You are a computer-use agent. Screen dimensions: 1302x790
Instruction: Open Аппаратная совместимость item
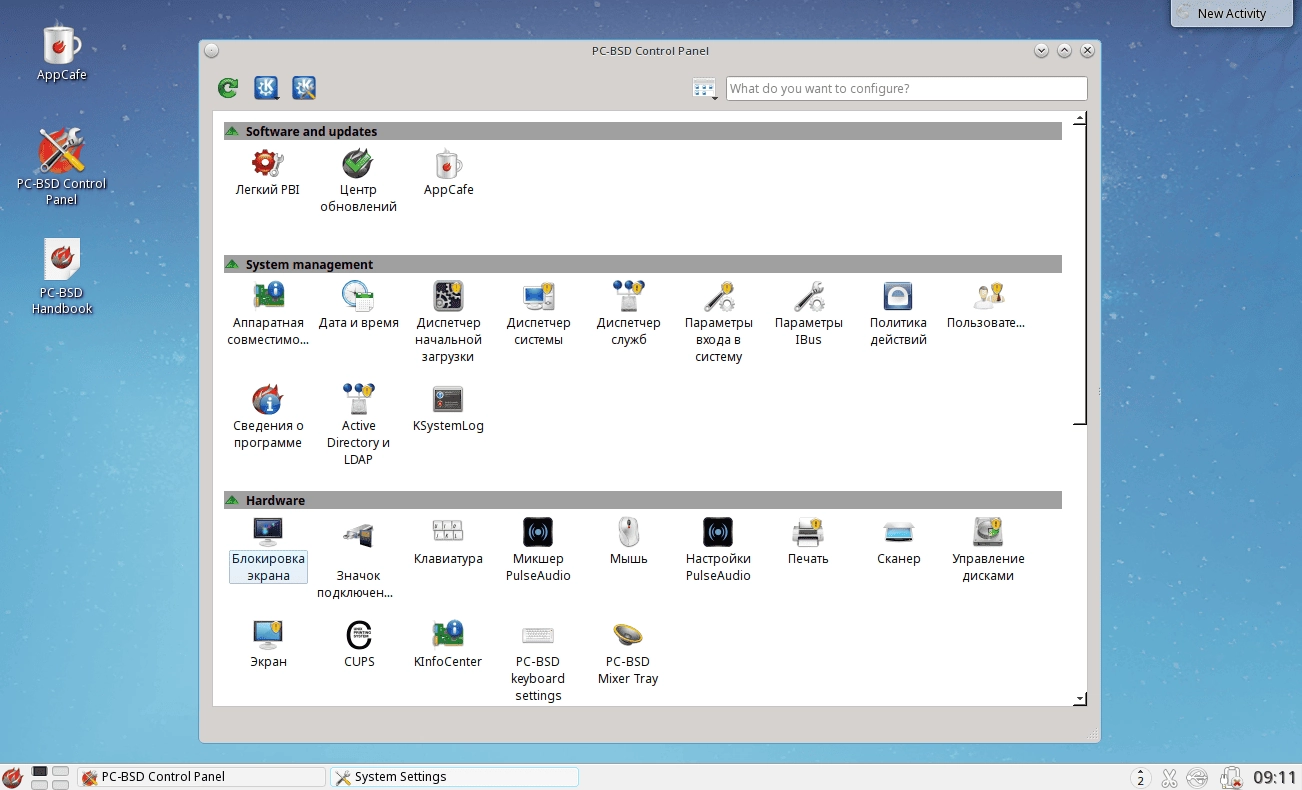268,314
